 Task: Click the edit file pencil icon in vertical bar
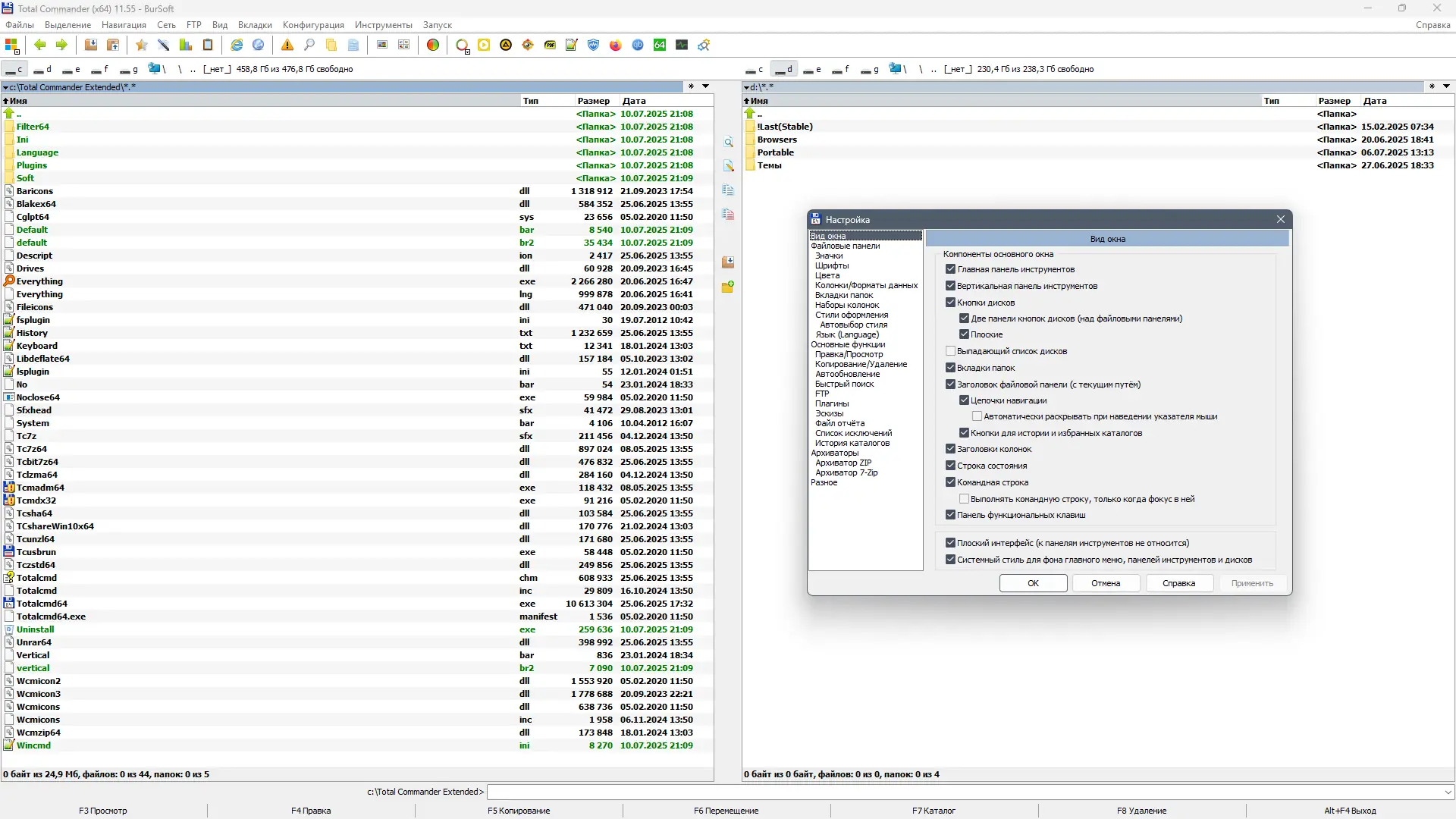pyautogui.click(x=728, y=166)
